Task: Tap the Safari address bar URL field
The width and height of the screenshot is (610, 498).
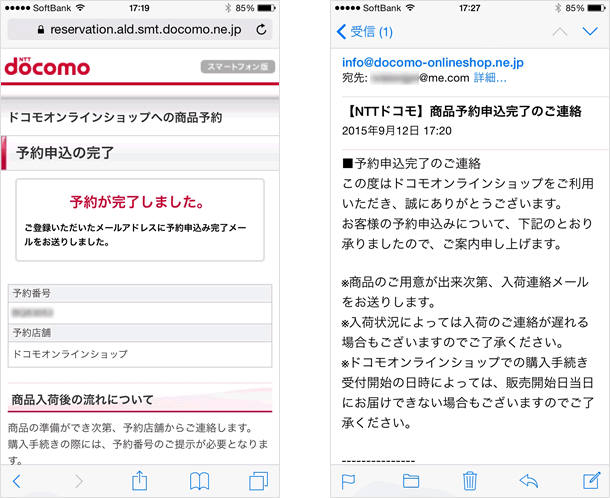Action: pos(140,30)
